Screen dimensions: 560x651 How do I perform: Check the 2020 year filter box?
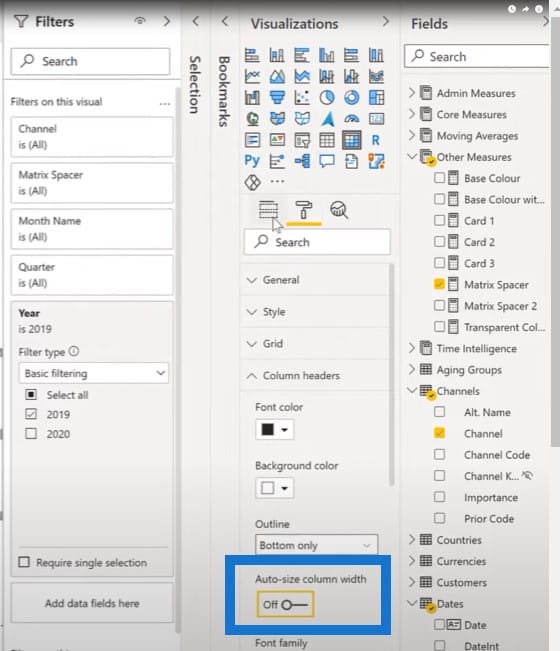tap(31, 434)
